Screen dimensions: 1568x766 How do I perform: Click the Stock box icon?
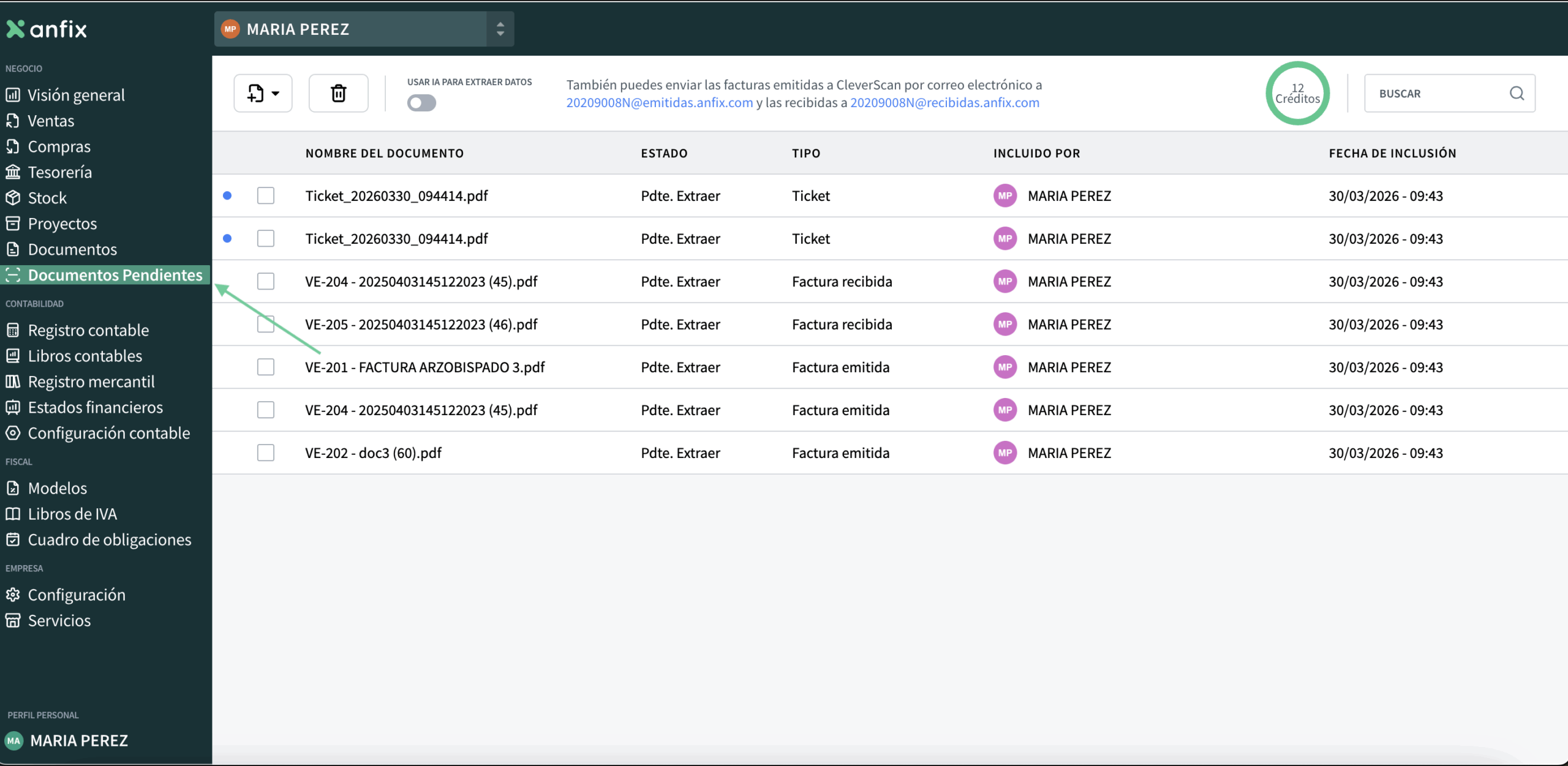point(13,198)
